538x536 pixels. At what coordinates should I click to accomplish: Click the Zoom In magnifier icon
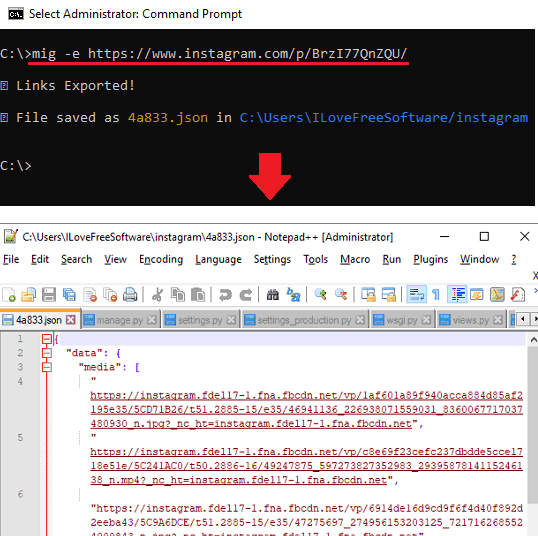(320, 295)
